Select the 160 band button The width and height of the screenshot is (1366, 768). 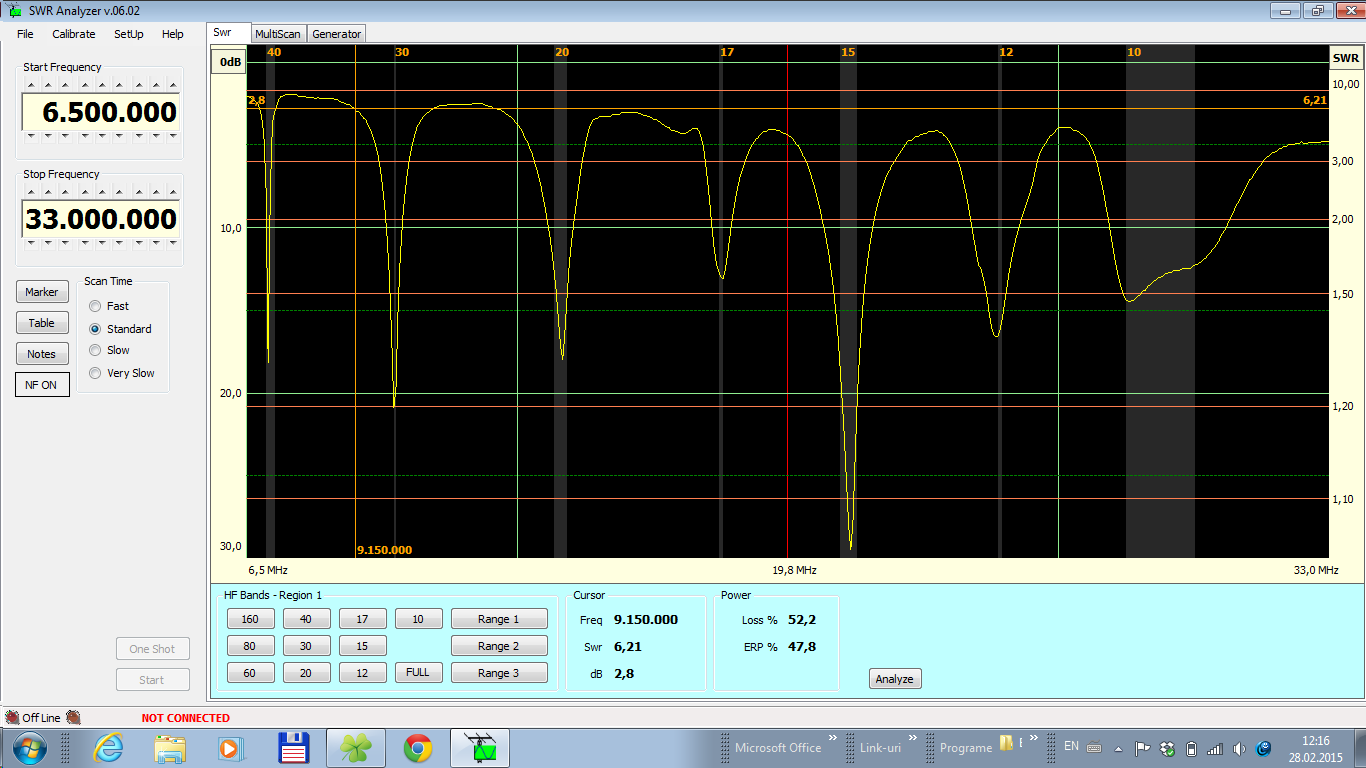[250, 619]
